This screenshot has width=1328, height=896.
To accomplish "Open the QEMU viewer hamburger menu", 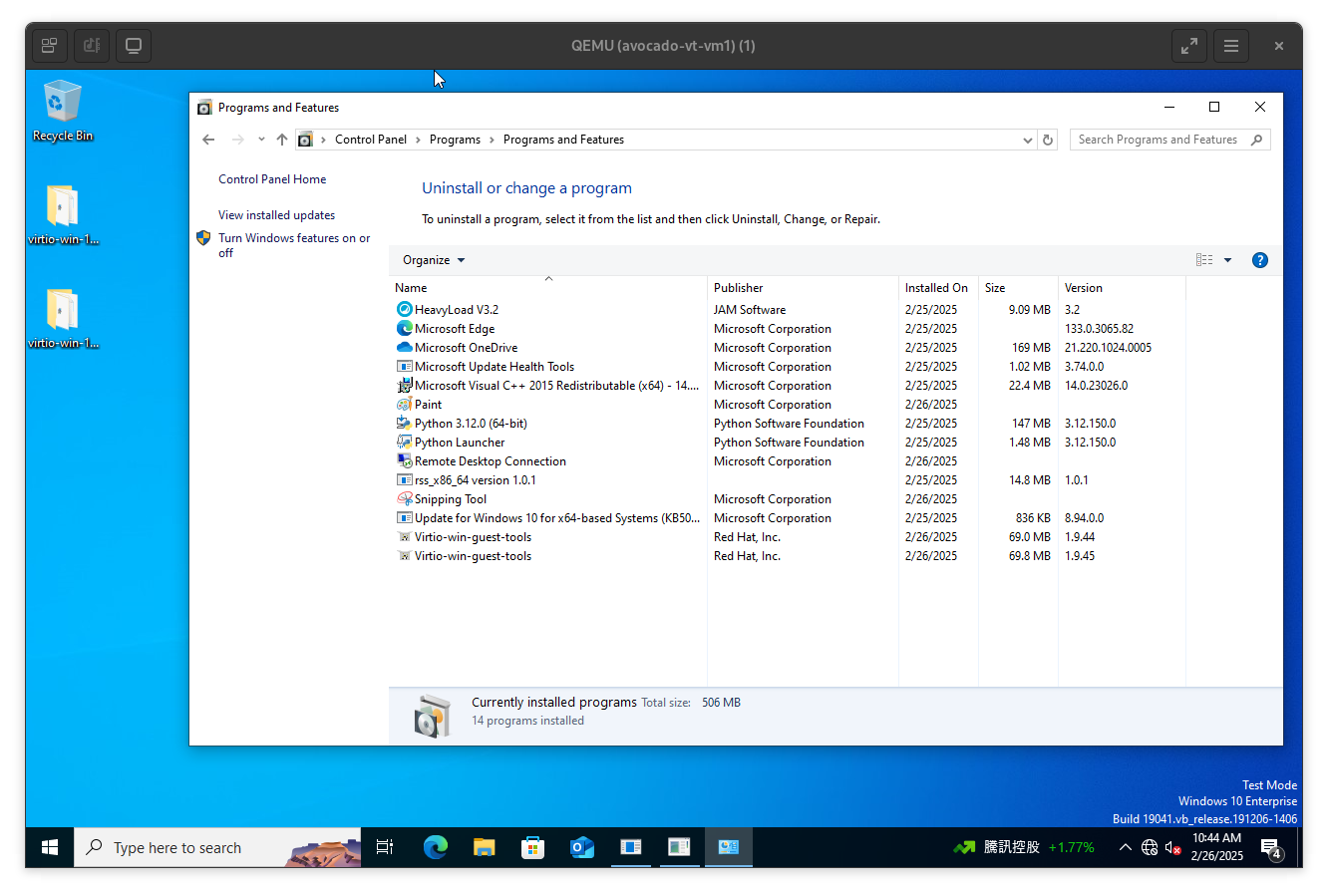I will click(1231, 46).
